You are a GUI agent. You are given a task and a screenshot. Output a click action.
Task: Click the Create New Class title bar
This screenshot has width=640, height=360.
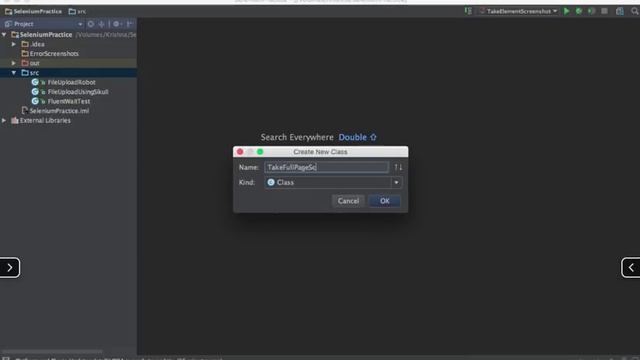click(320, 152)
